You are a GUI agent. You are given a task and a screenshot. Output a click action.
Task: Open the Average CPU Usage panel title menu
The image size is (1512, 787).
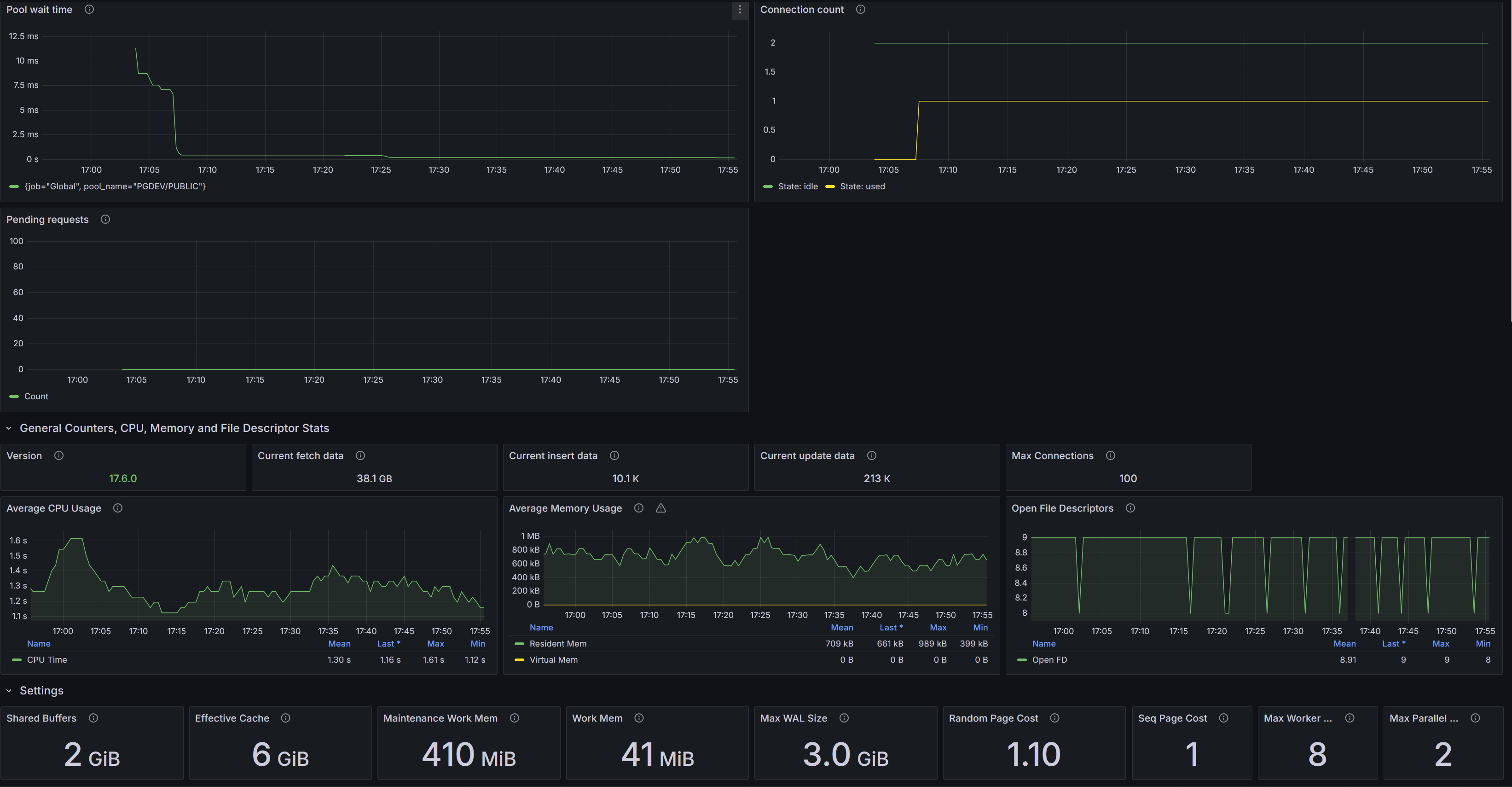(x=54, y=508)
